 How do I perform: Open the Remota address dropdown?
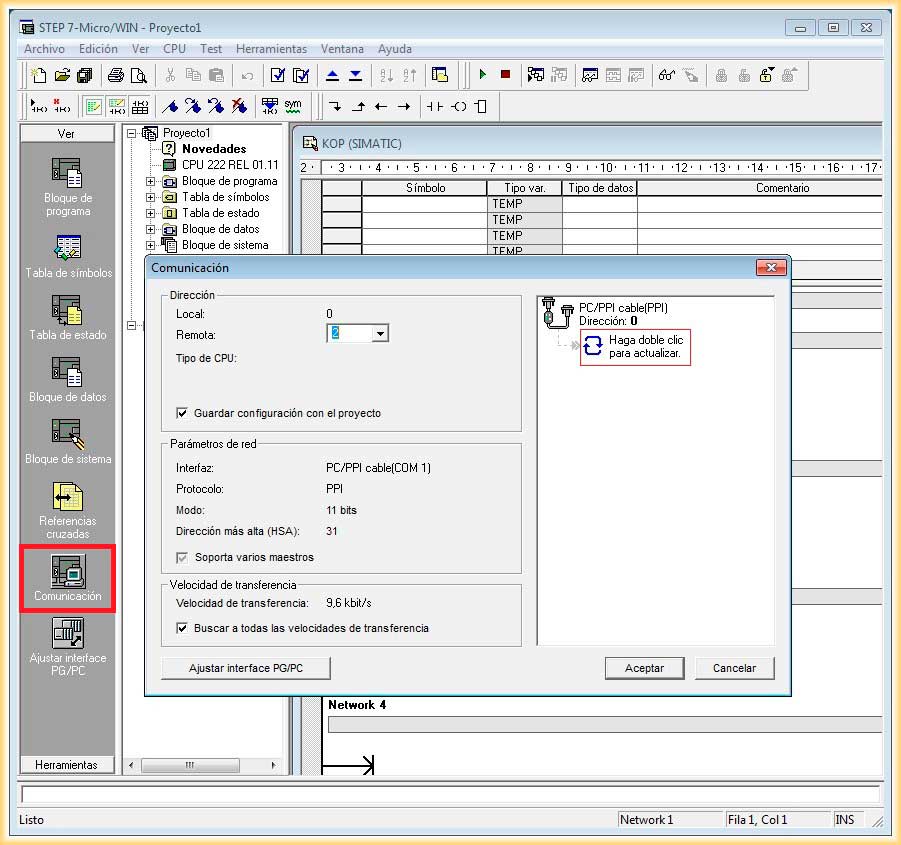tap(379, 334)
